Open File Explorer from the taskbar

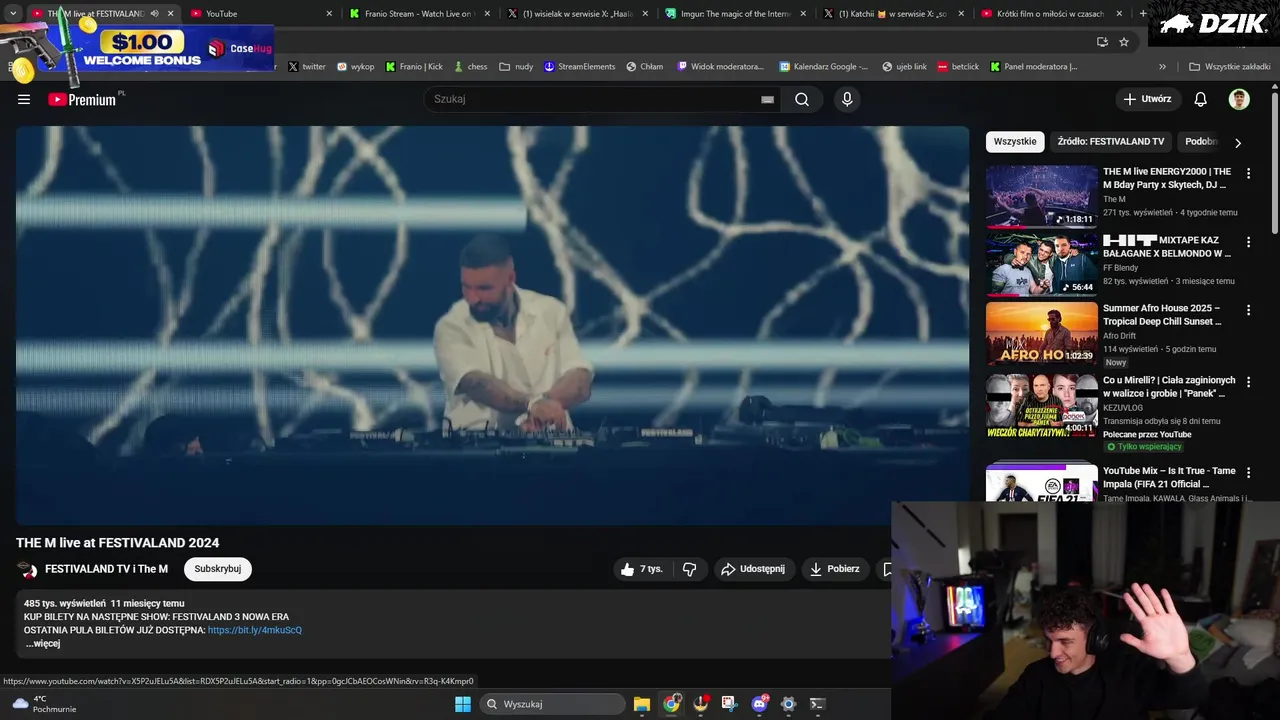tap(642, 704)
